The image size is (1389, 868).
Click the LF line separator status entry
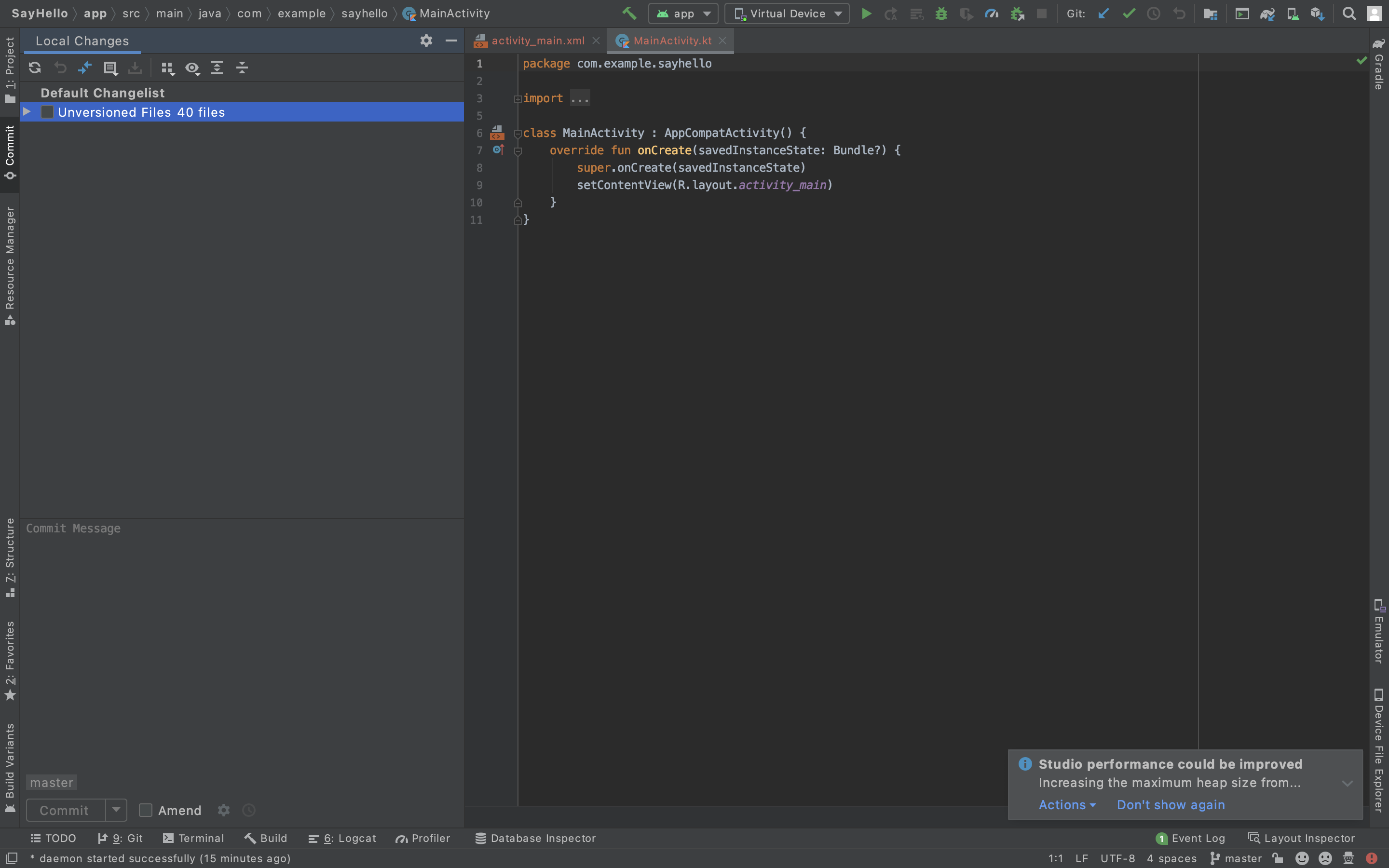coord(1081,858)
